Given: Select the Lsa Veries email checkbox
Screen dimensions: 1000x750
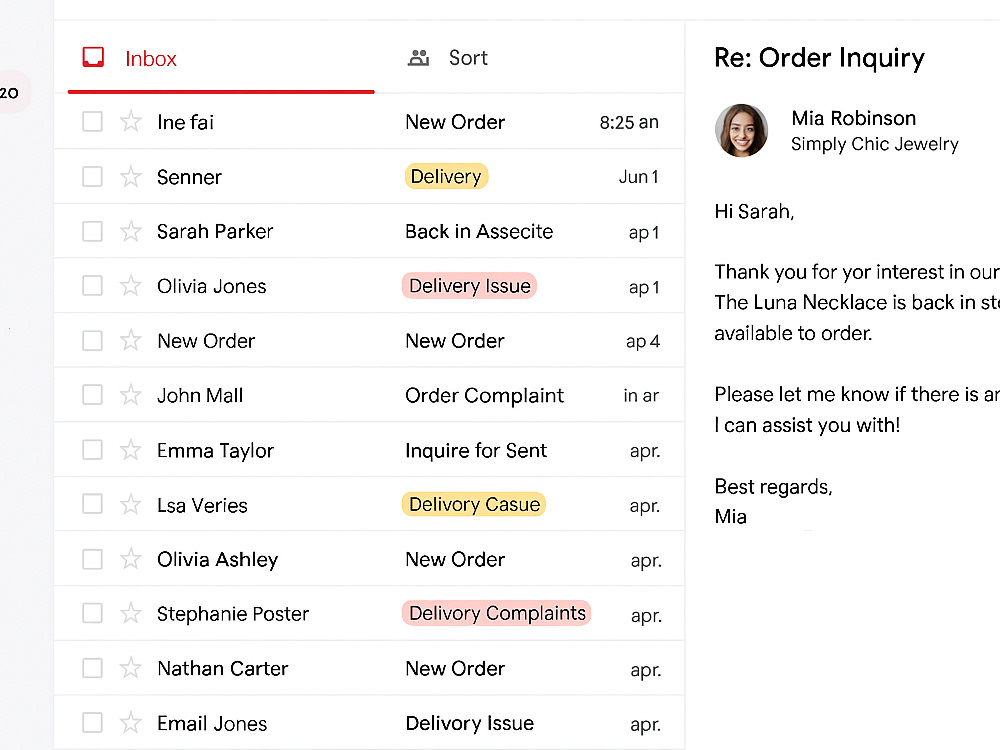Looking at the screenshot, I should (92, 504).
